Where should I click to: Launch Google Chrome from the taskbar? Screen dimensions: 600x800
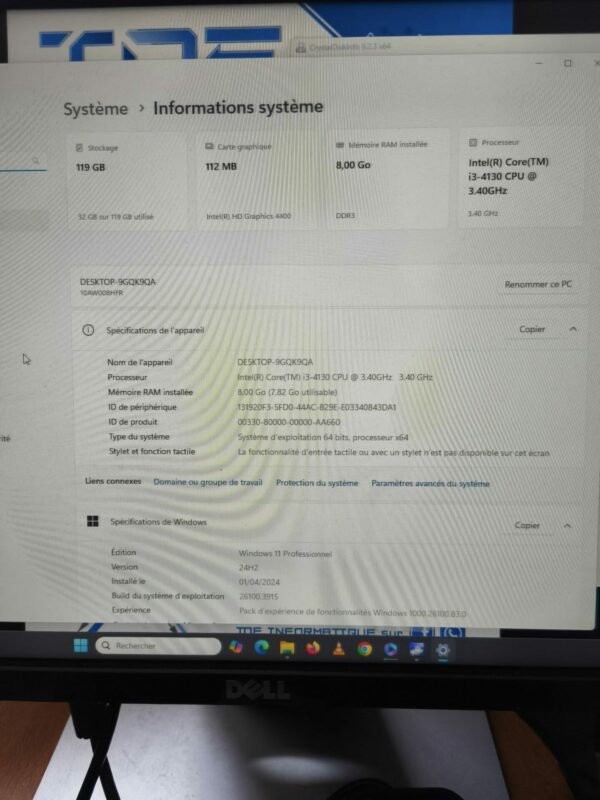click(x=364, y=648)
